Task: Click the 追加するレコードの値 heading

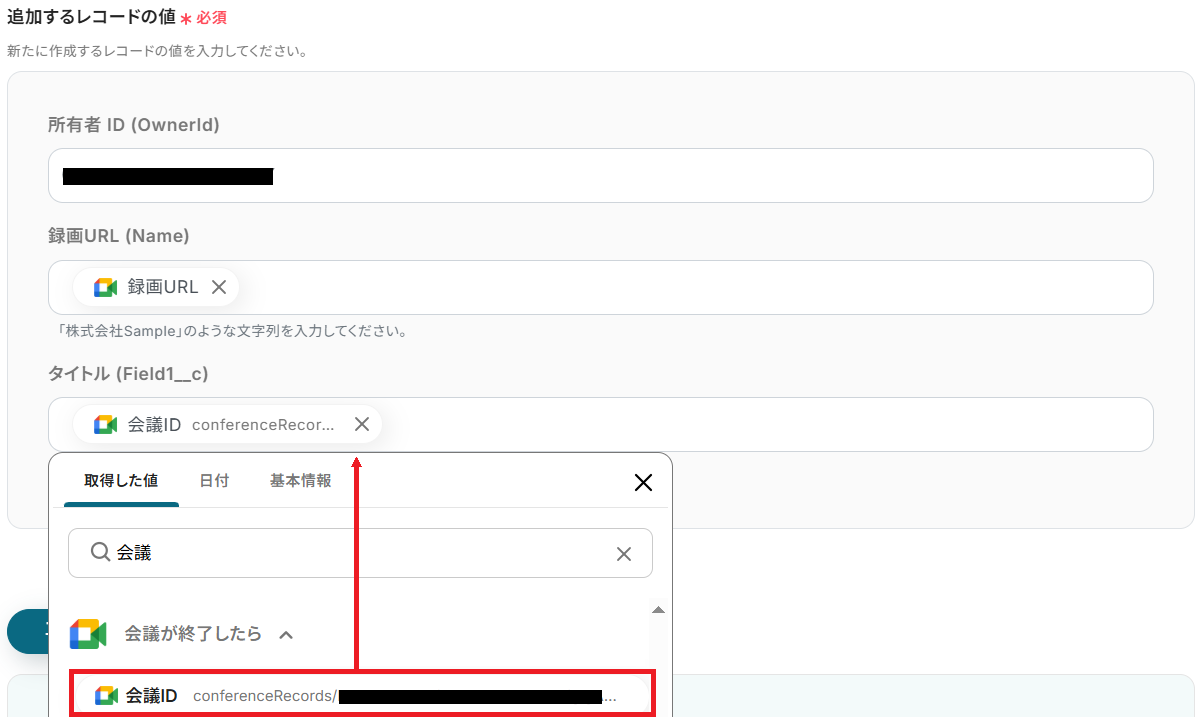Action: [91, 16]
